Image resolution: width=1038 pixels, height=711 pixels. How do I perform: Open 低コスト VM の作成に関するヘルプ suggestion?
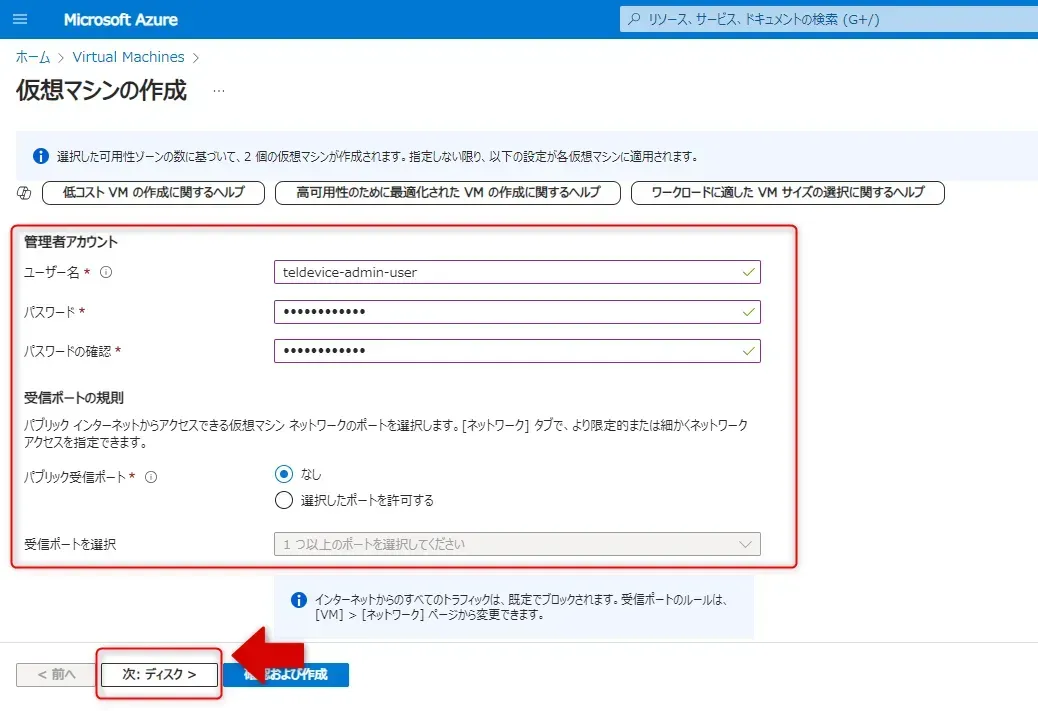153,193
